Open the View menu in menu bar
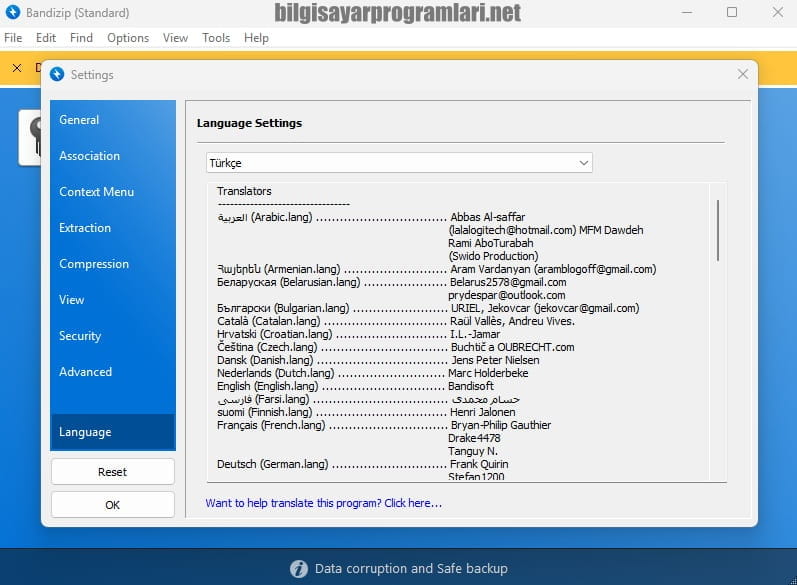 click(x=175, y=38)
